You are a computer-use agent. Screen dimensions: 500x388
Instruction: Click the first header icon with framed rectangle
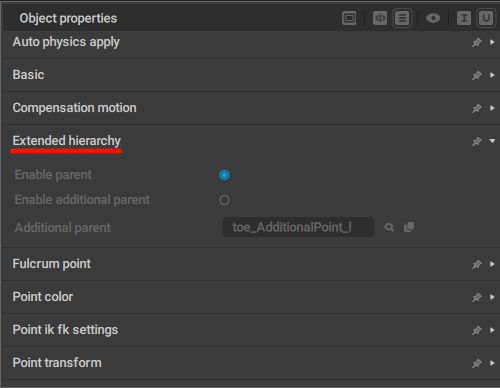click(x=349, y=18)
